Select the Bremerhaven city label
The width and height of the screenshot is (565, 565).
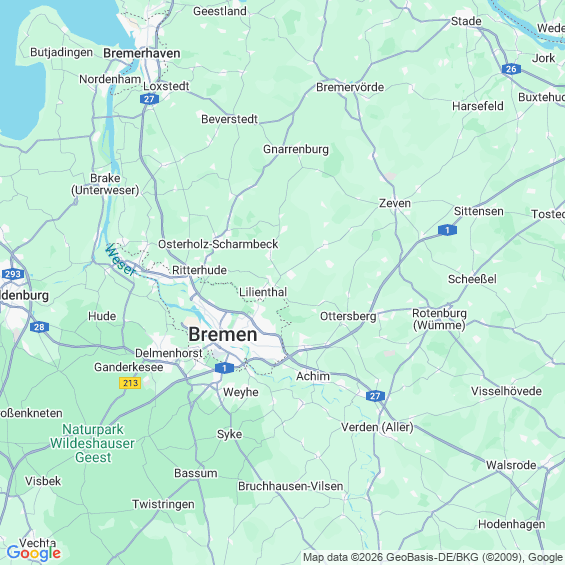point(142,53)
